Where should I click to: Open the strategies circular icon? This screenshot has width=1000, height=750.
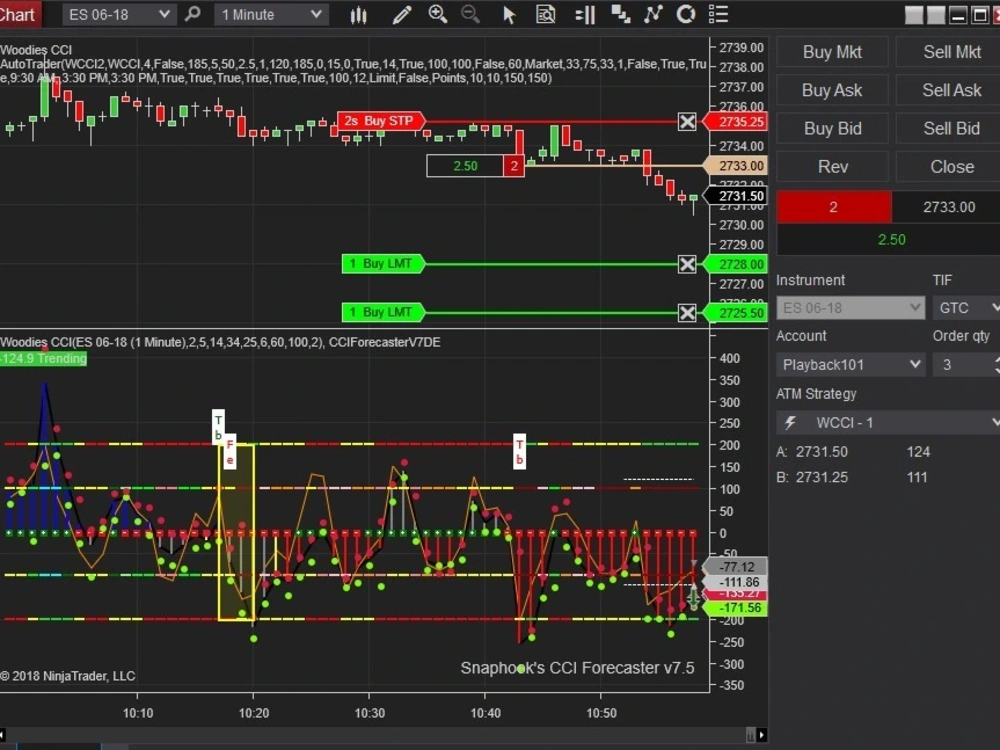click(x=686, y=14)
